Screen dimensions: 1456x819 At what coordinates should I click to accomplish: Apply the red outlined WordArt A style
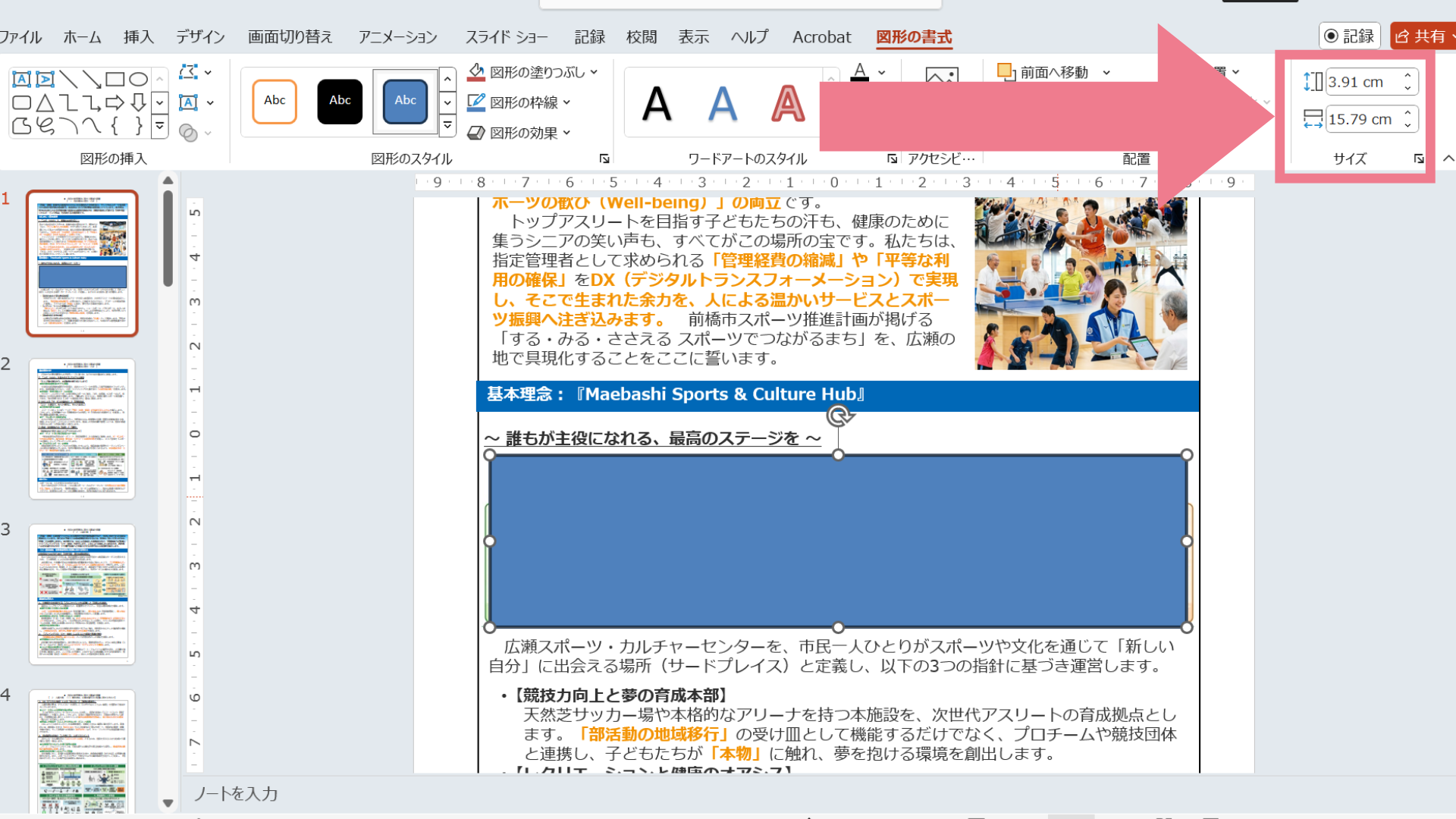pos(787,103)
